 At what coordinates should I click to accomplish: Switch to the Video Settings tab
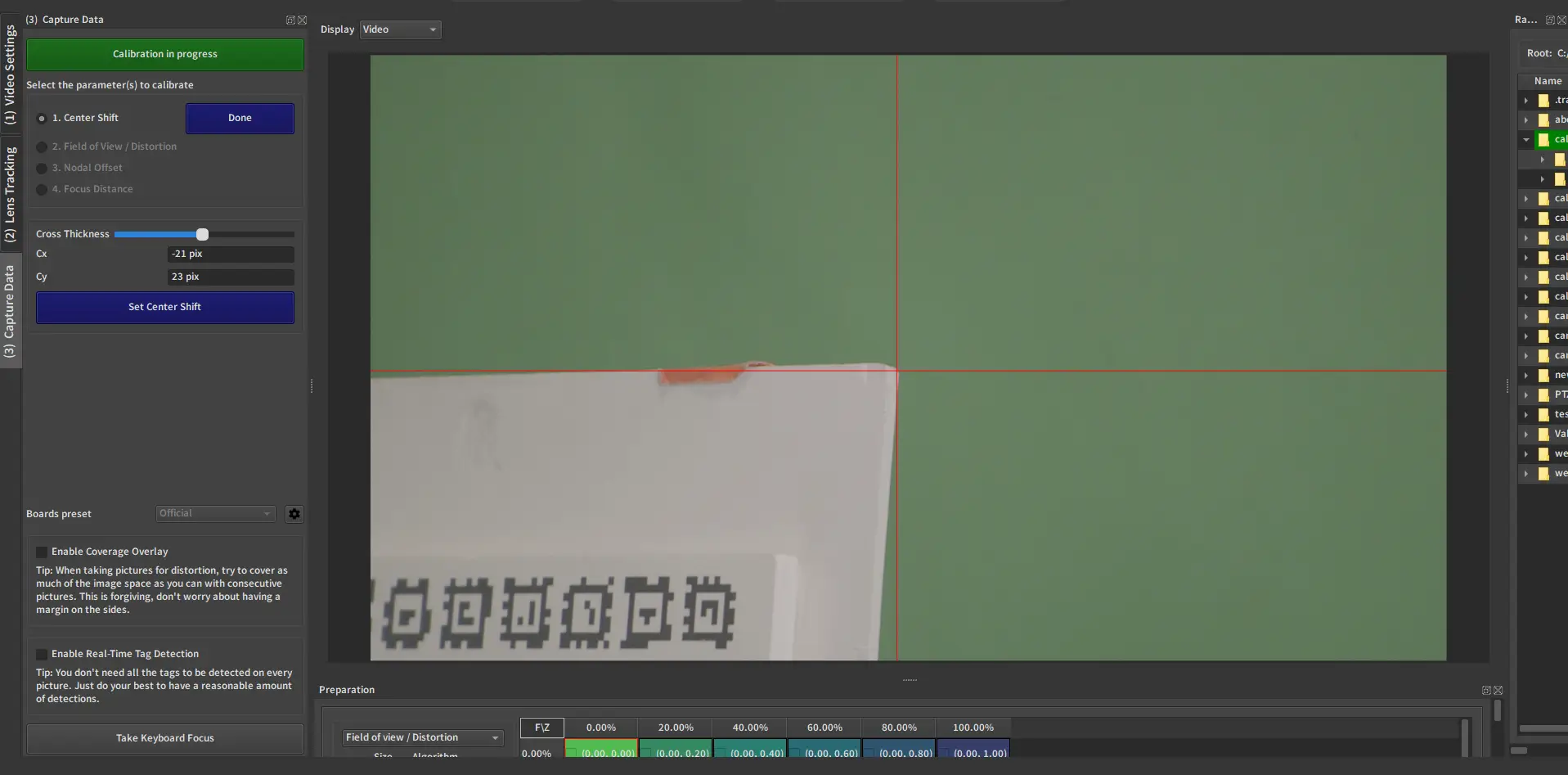[x=10, y=74]
